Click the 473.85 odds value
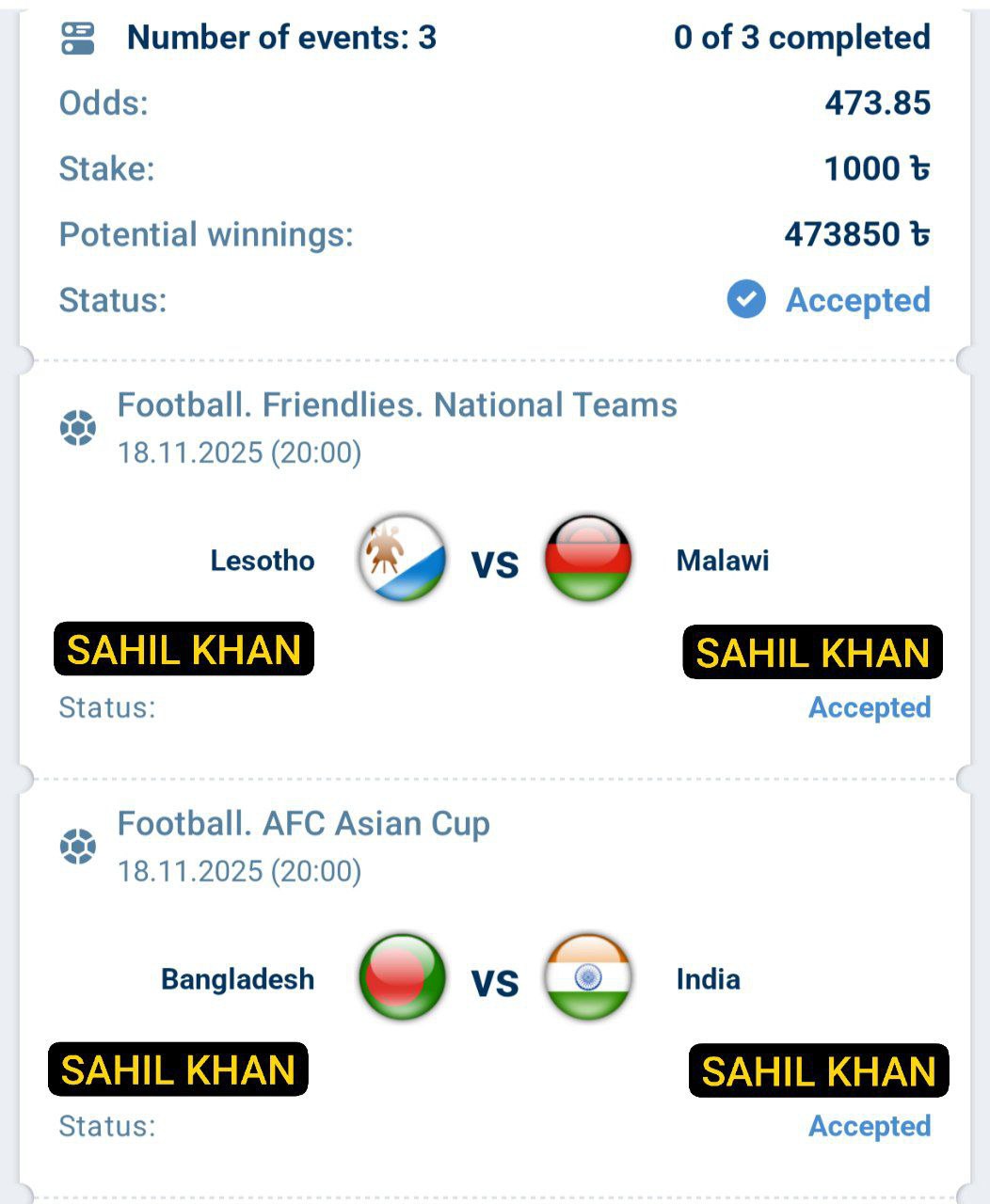 coord(877,103)
